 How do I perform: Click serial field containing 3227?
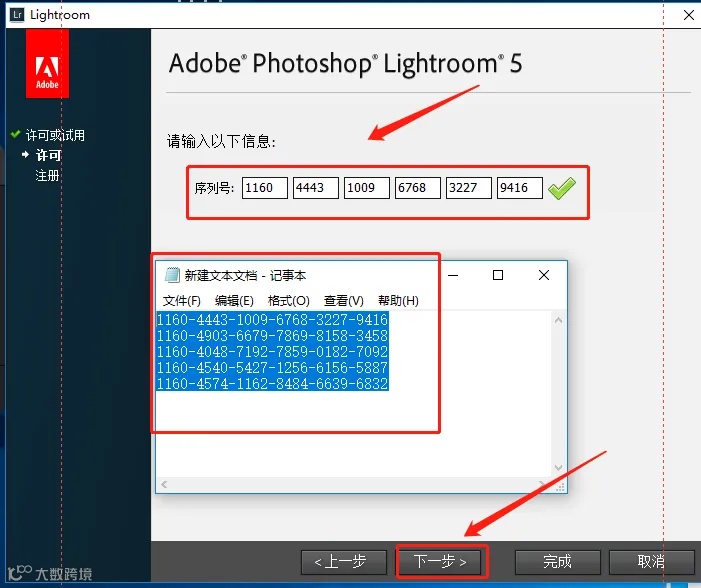tap(469, 188)
